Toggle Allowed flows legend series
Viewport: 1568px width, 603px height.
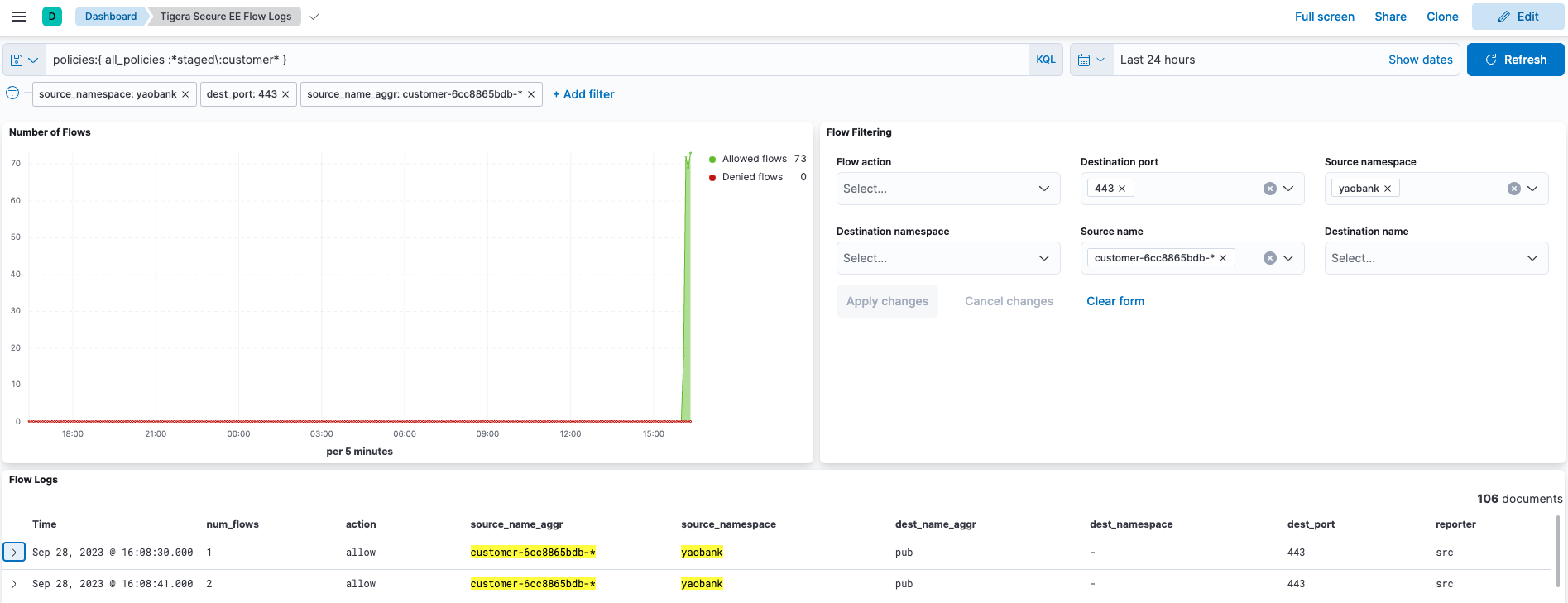[x=754, y=159]
